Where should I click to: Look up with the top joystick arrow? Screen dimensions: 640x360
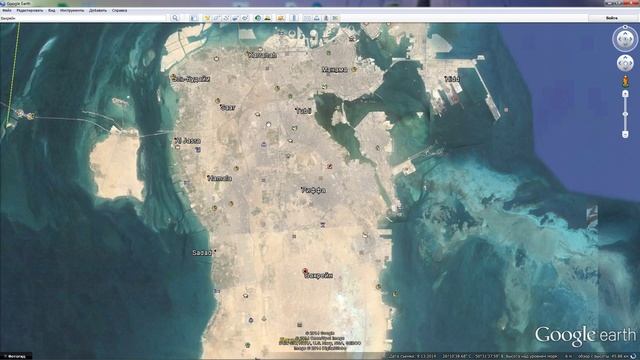click(625, 33)
